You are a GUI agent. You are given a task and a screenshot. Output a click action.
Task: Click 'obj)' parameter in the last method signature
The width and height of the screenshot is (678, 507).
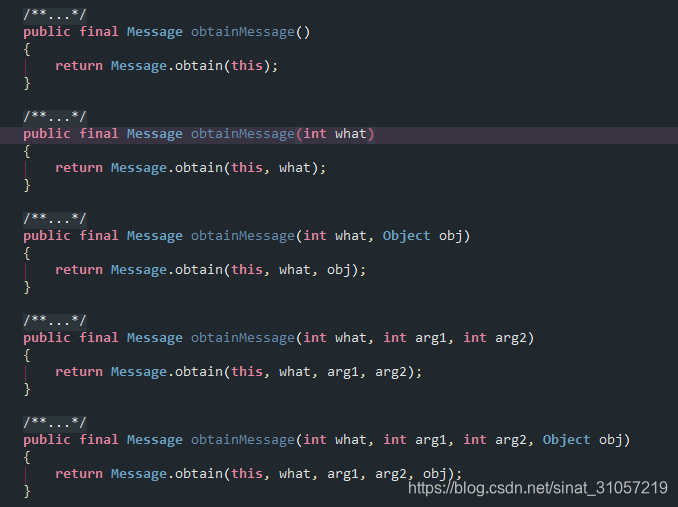point(614,440)
